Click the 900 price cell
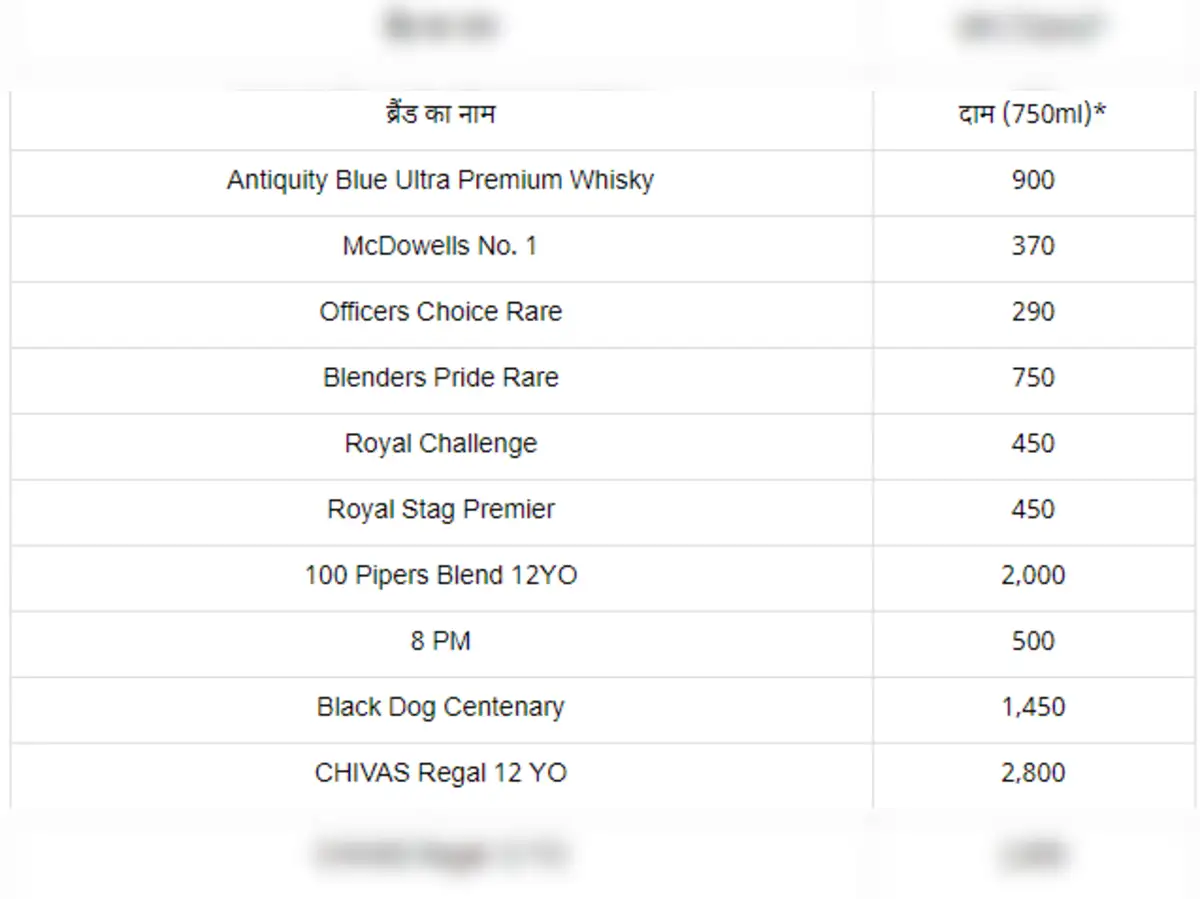This screenshot has width=1200, height=899. point(1032,180)
